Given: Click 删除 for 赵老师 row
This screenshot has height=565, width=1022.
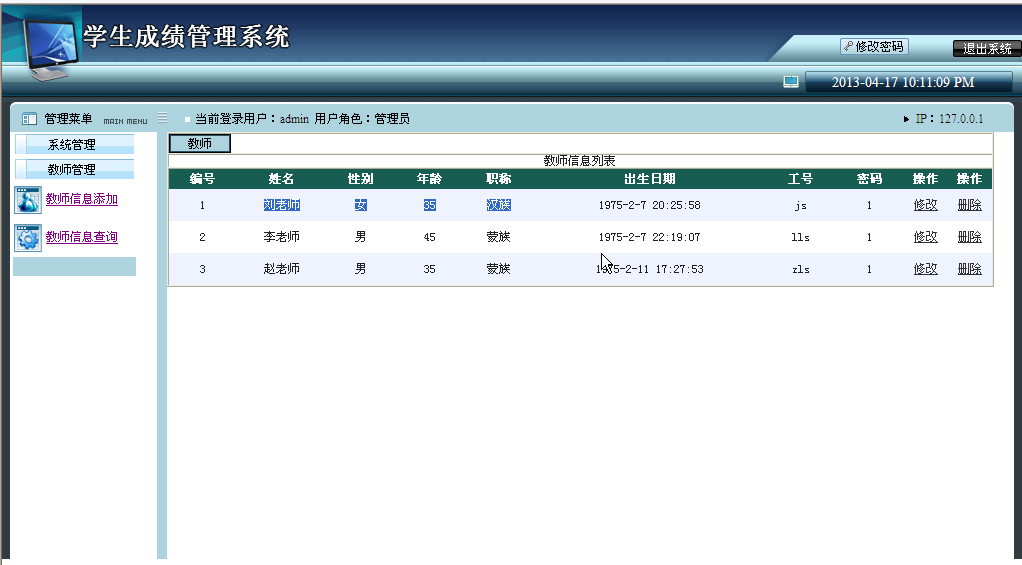Looking at the screenshot, I should 969,268.
